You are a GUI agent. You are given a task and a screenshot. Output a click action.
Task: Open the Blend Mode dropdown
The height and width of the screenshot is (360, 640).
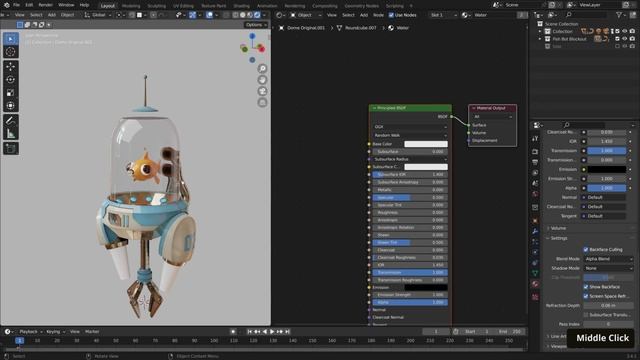click(x=608, y=259)
